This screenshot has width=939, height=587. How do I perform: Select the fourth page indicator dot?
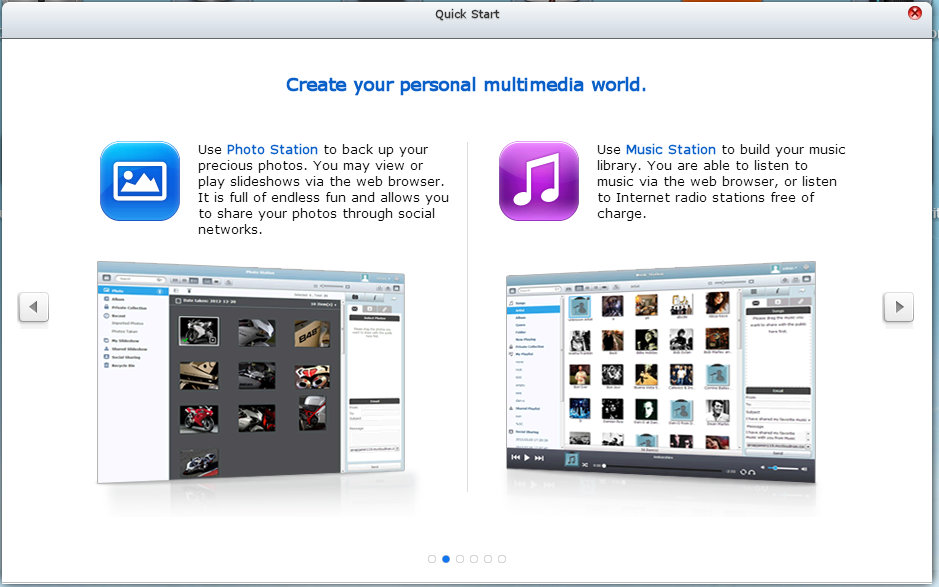474,559
